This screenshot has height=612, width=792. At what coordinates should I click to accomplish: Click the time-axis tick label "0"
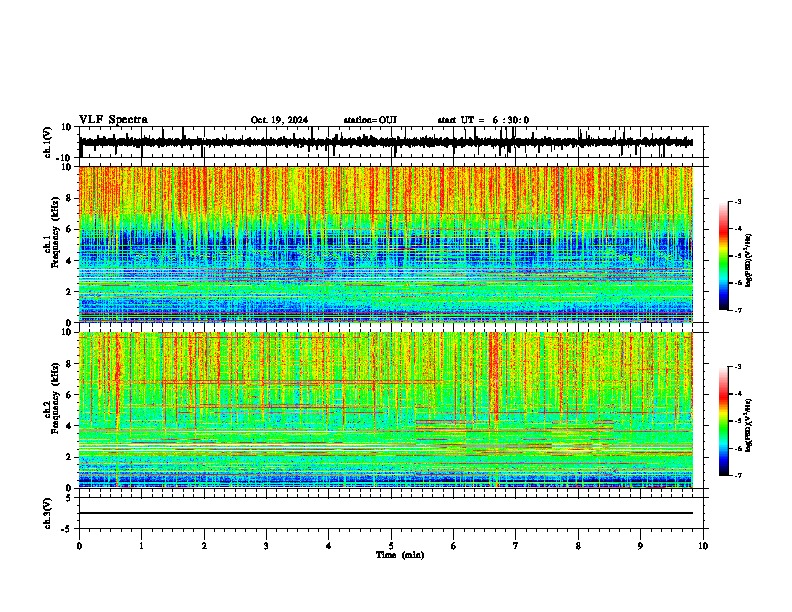(79, 546)
